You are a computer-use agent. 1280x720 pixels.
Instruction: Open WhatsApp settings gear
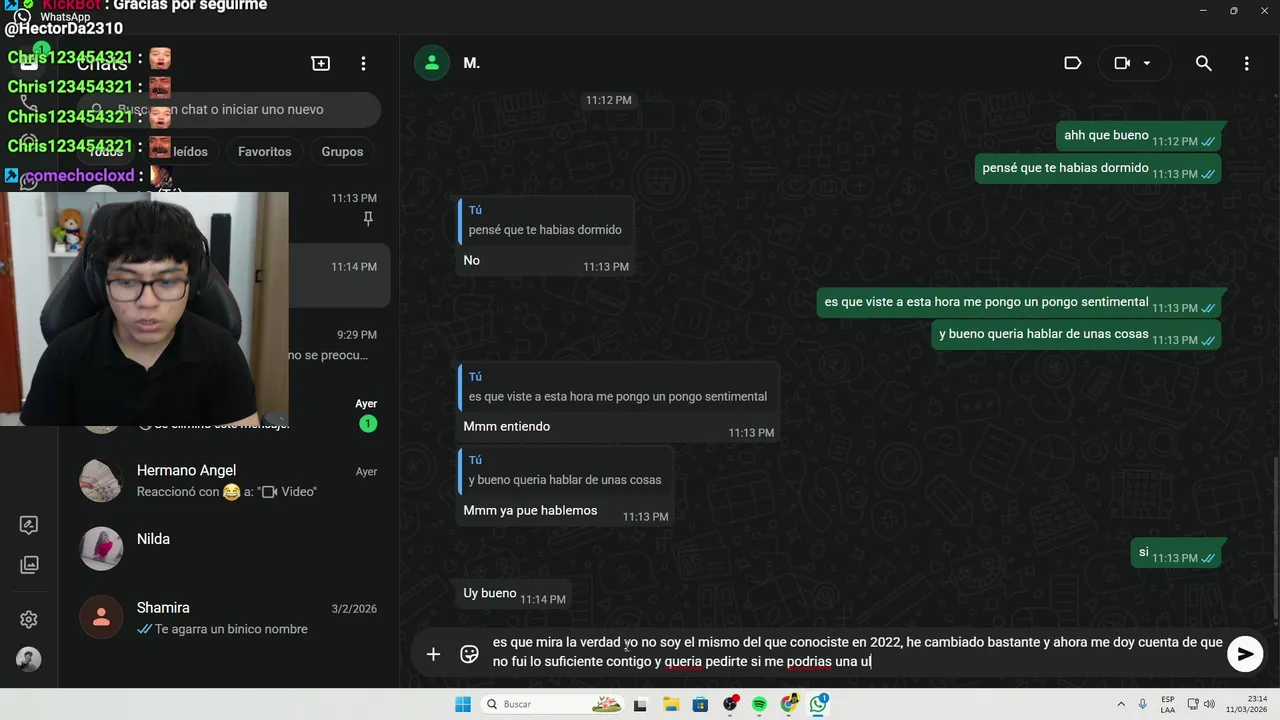(29, 619)
